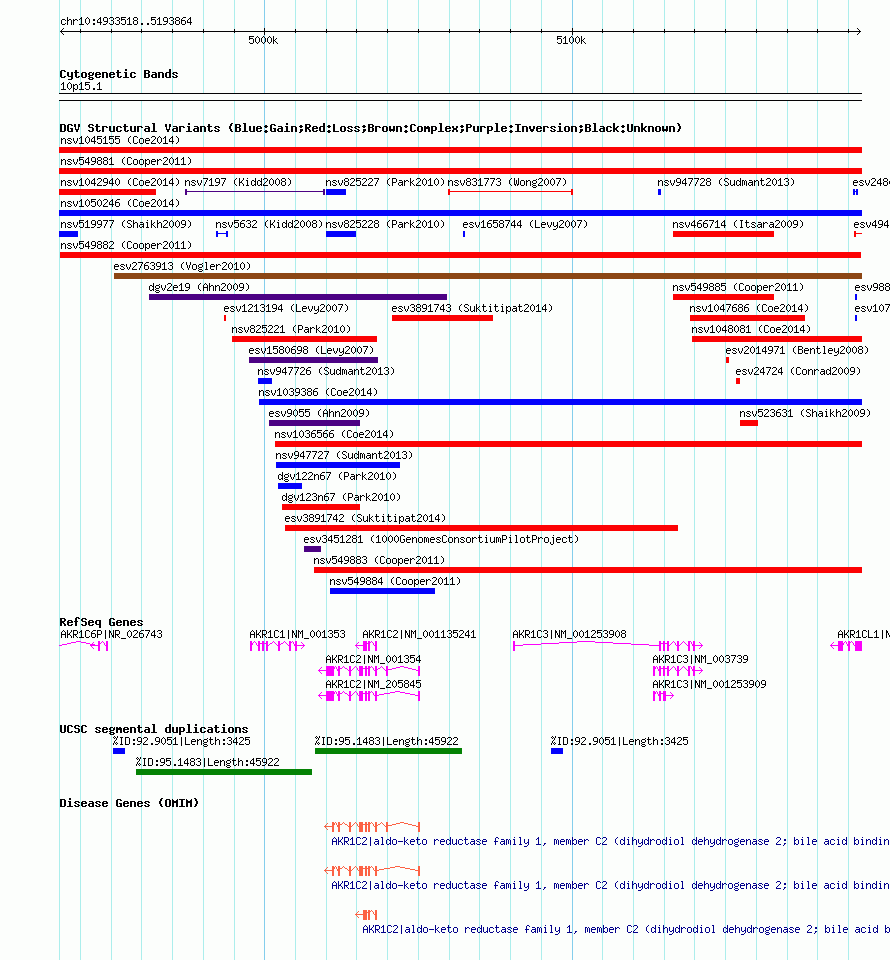
Task: Open the first AKR1C2 OMIM disease gene link
Action: 610,842
